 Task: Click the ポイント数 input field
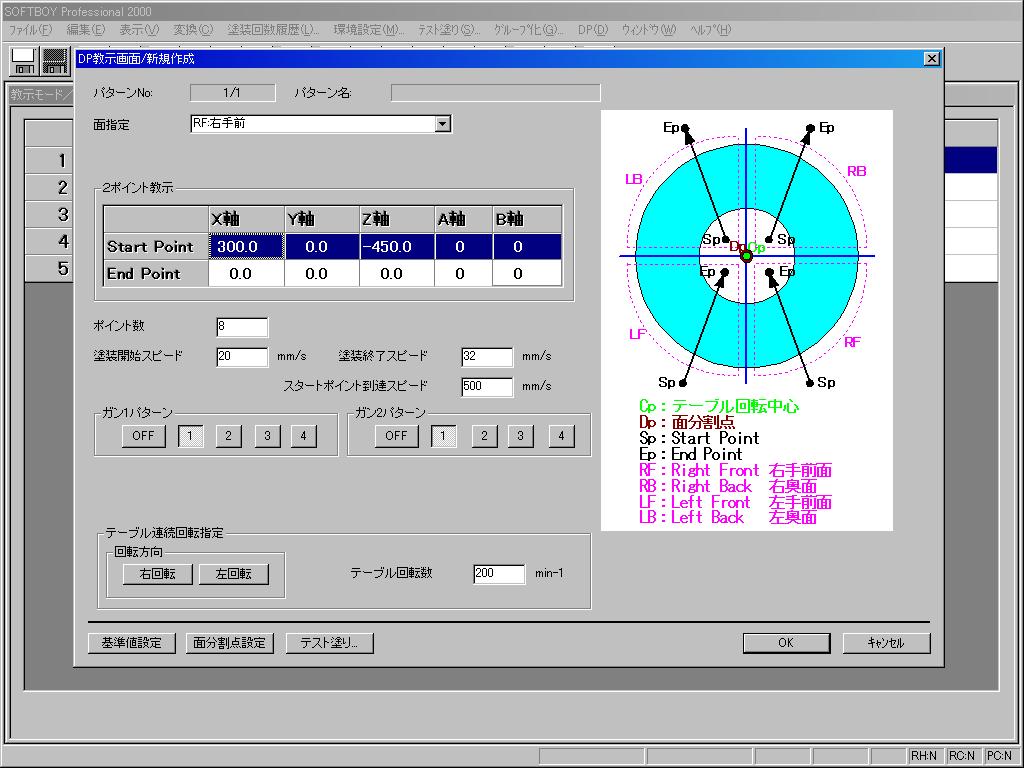(x=241, y=328)
